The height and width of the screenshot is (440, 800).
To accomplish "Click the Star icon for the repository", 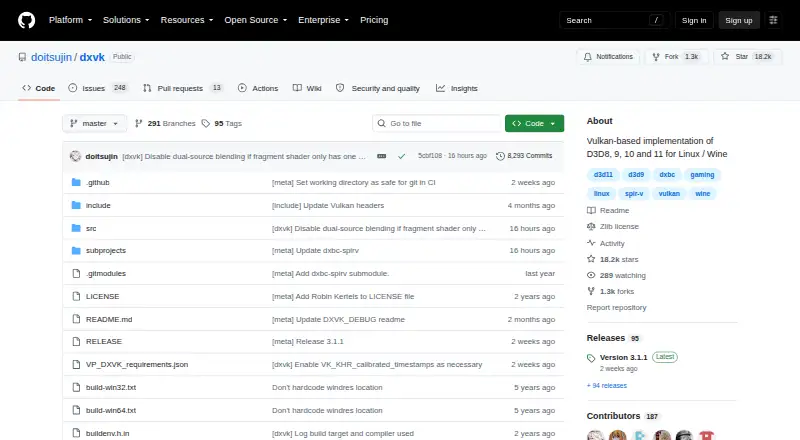I will (725, 57).
